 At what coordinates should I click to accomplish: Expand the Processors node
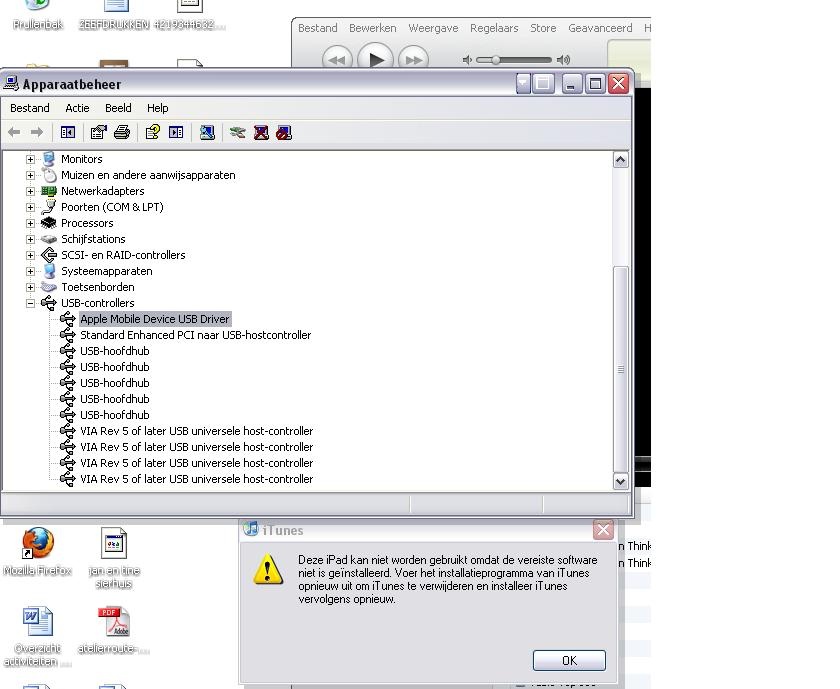pyautogui.click(x=31, y=223)
